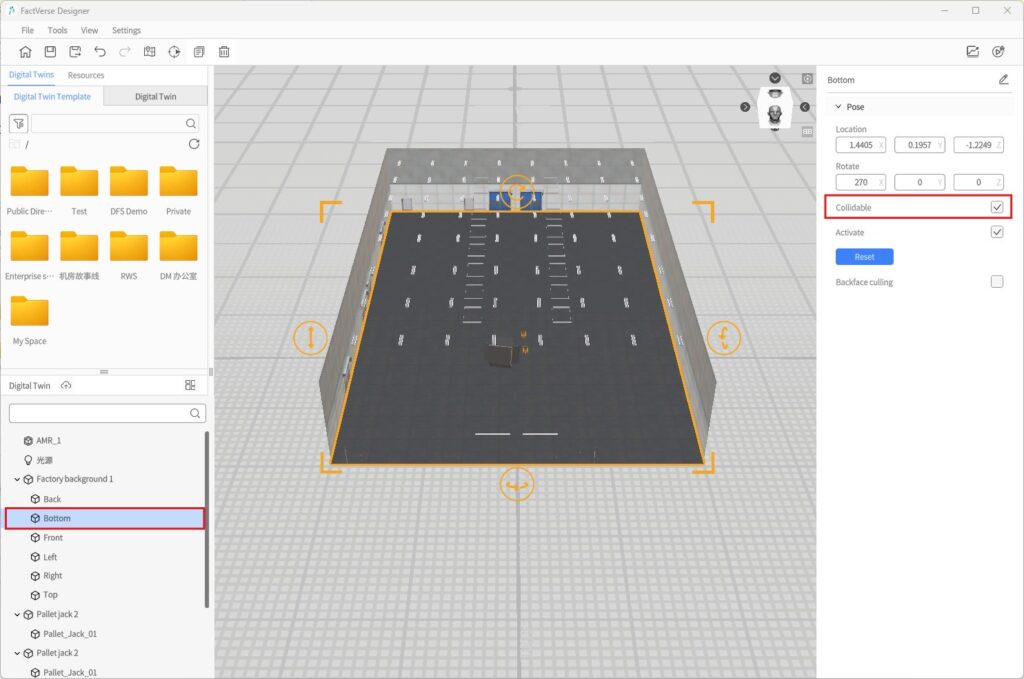Image resolution: width=1024 pixels, height=679 pixels.
Task: Disable the Activate checkbox
Action: [997, 232]
